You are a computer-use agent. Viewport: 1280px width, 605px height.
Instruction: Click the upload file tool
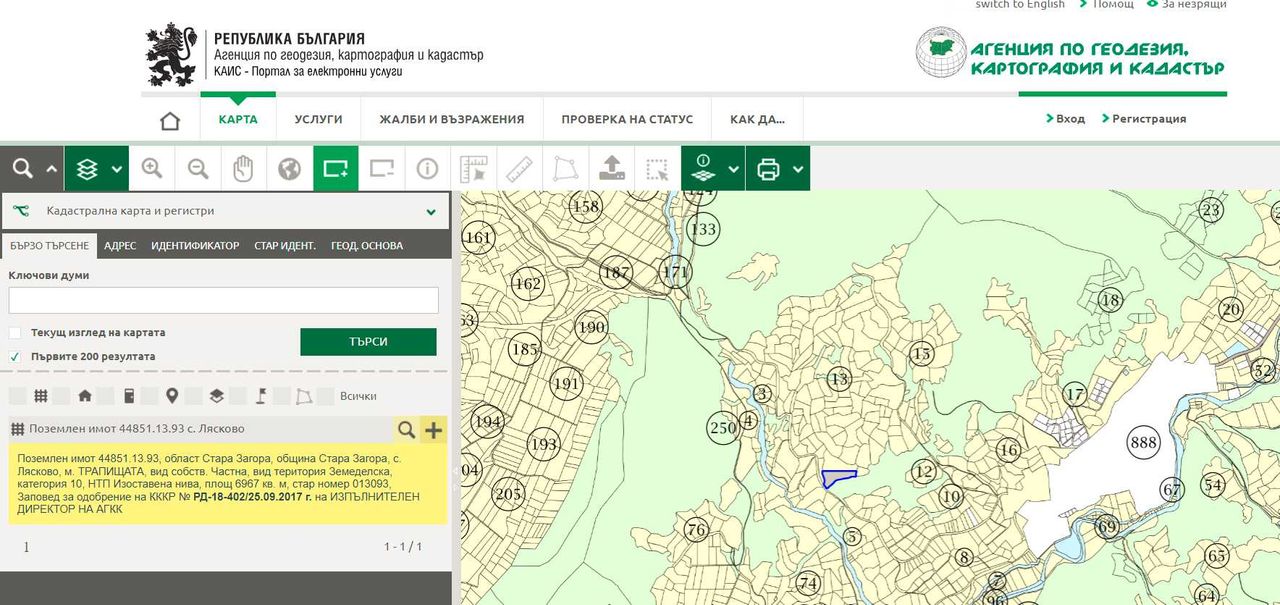click(612, 169)
